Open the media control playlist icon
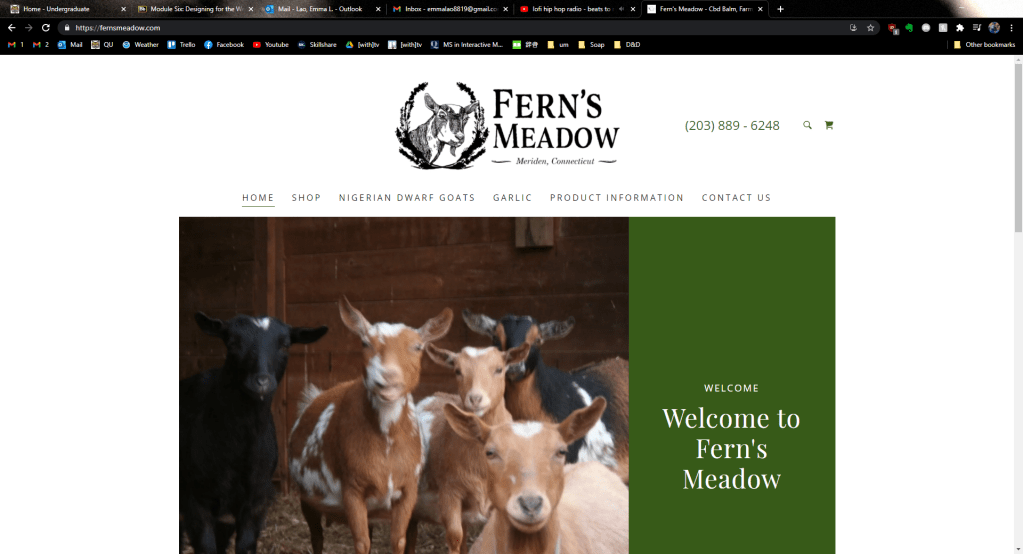 coord(977,28)
